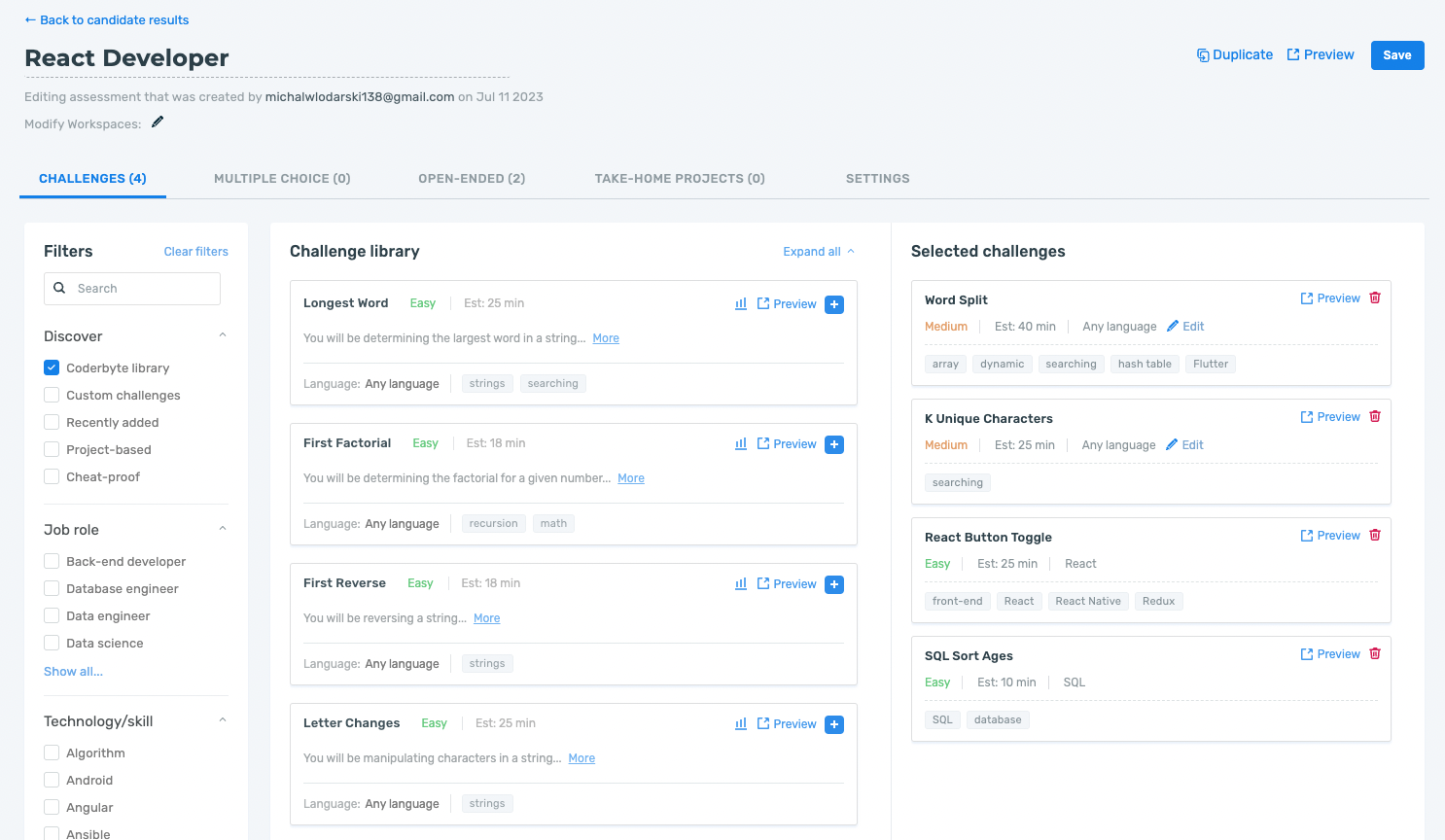Check the Angular technology filter
Viewport: 1445px width, 840px height.
52,807
